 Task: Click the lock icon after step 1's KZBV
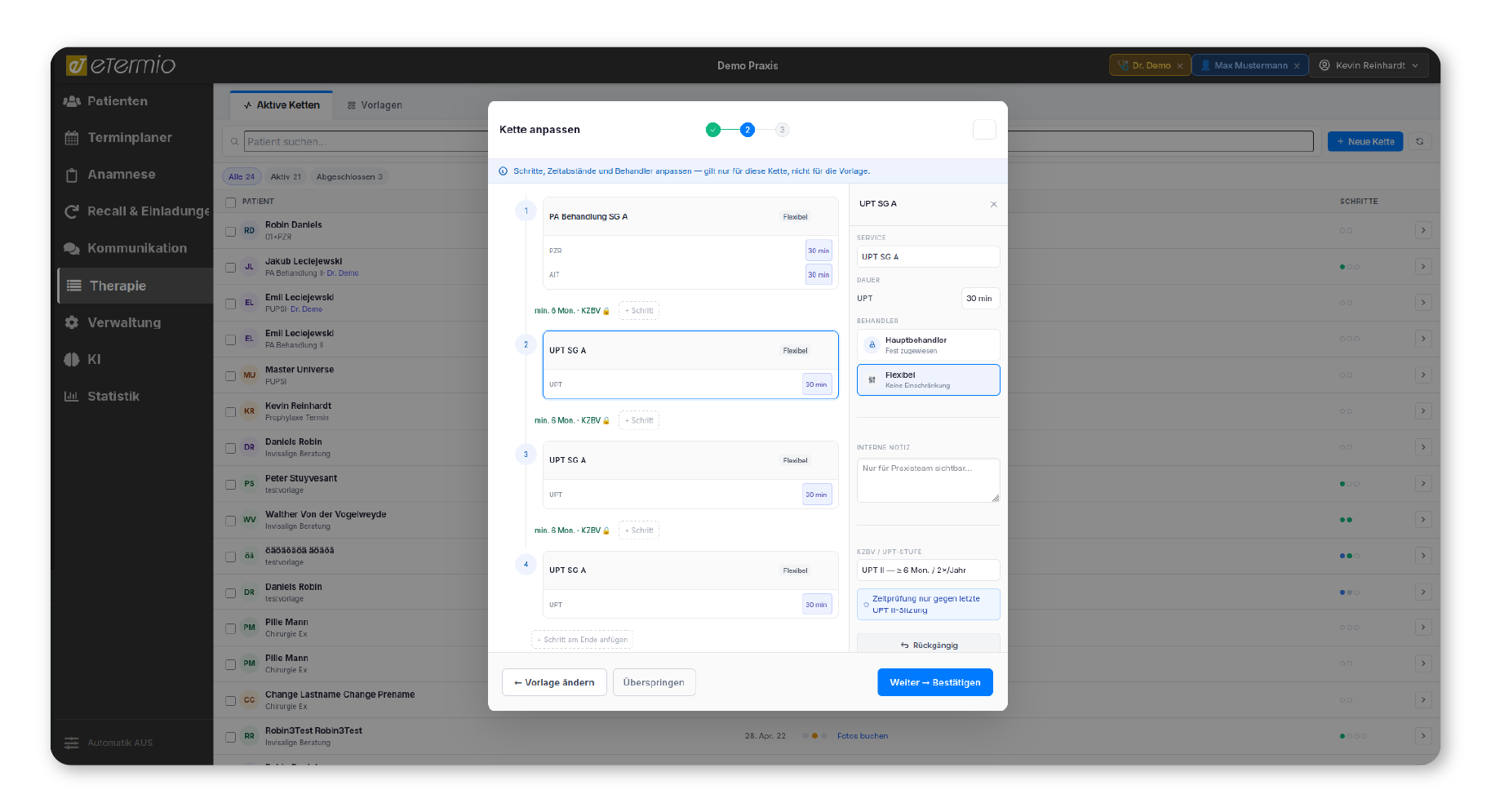(606, 311)
